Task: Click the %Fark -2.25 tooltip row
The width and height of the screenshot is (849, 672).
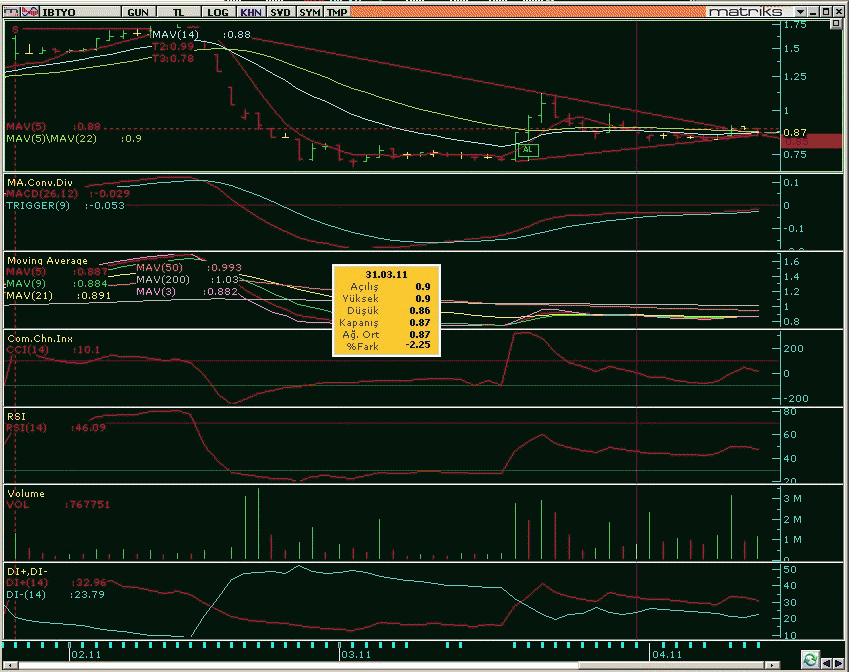Action: click(386, 346)
